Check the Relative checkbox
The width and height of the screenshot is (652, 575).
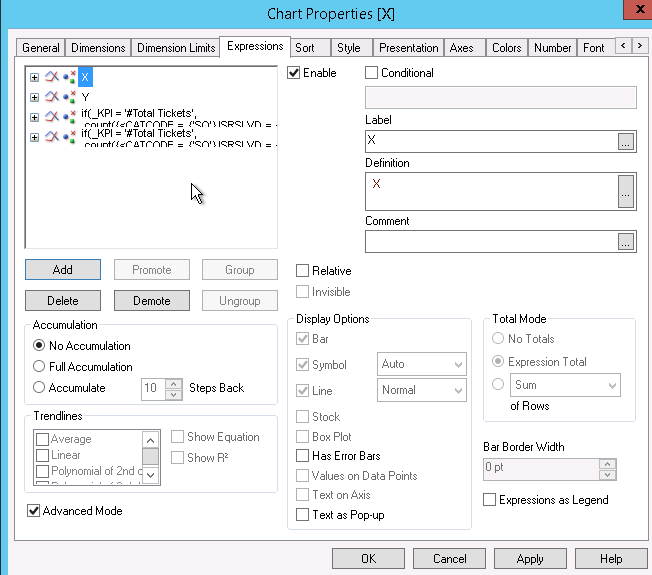click(302, 271)
